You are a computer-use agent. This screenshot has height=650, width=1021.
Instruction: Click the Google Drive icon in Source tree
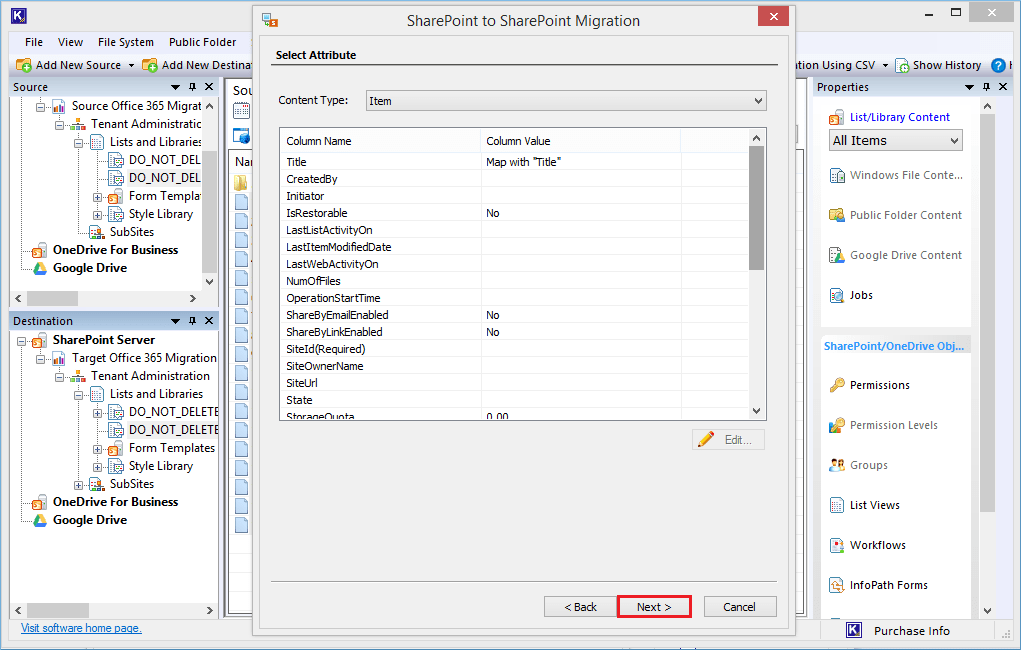tap(40, 268)
